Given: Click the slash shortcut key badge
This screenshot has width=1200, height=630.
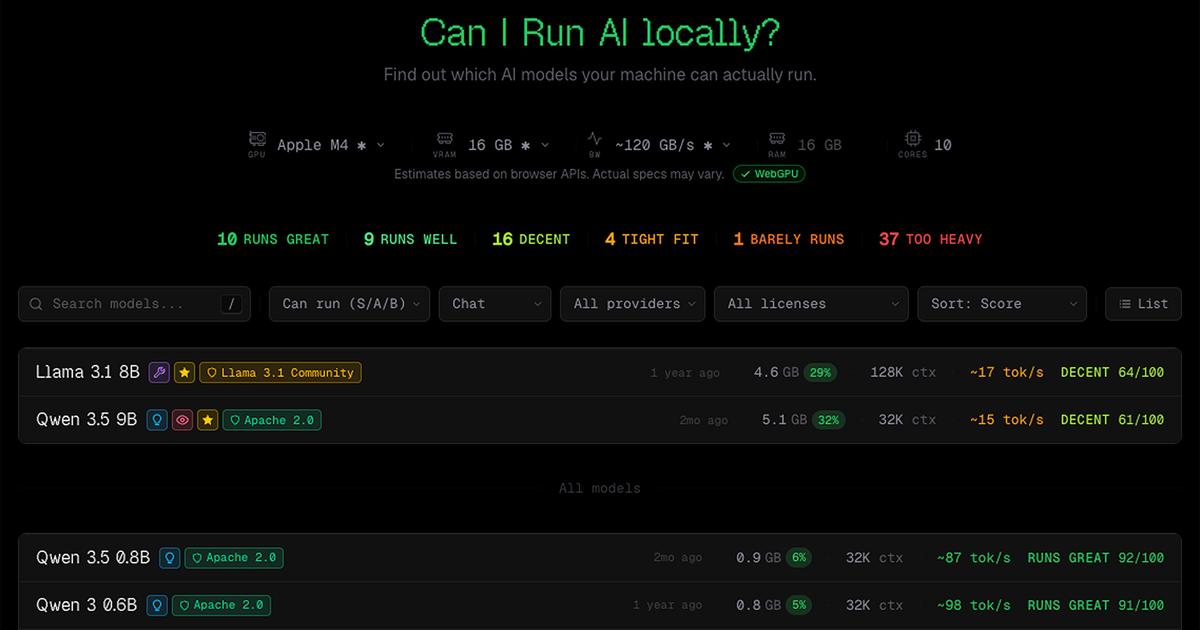Looking at the screenshot, I should coord(232,304).
